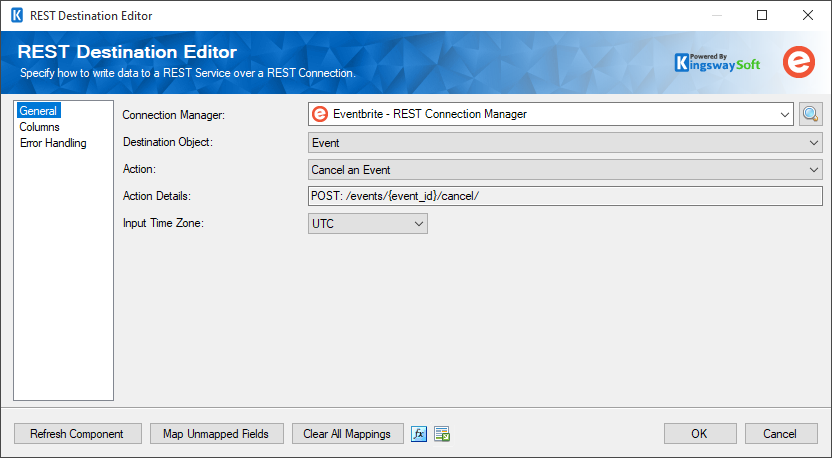Click the Action Details label

157,196
